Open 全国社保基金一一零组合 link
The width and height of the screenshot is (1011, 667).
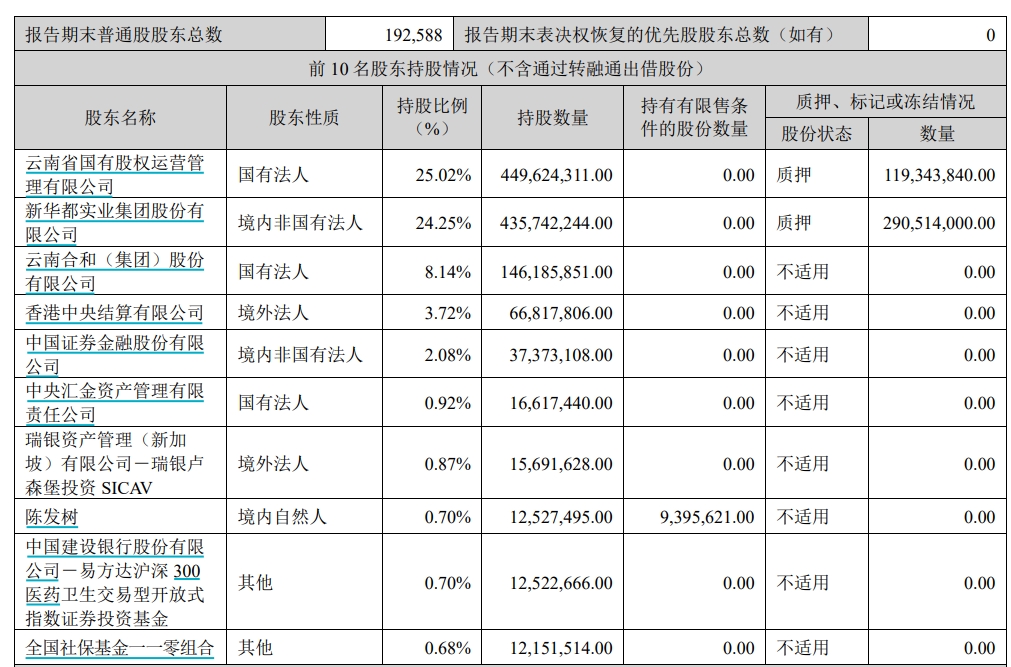pos(120,647)
